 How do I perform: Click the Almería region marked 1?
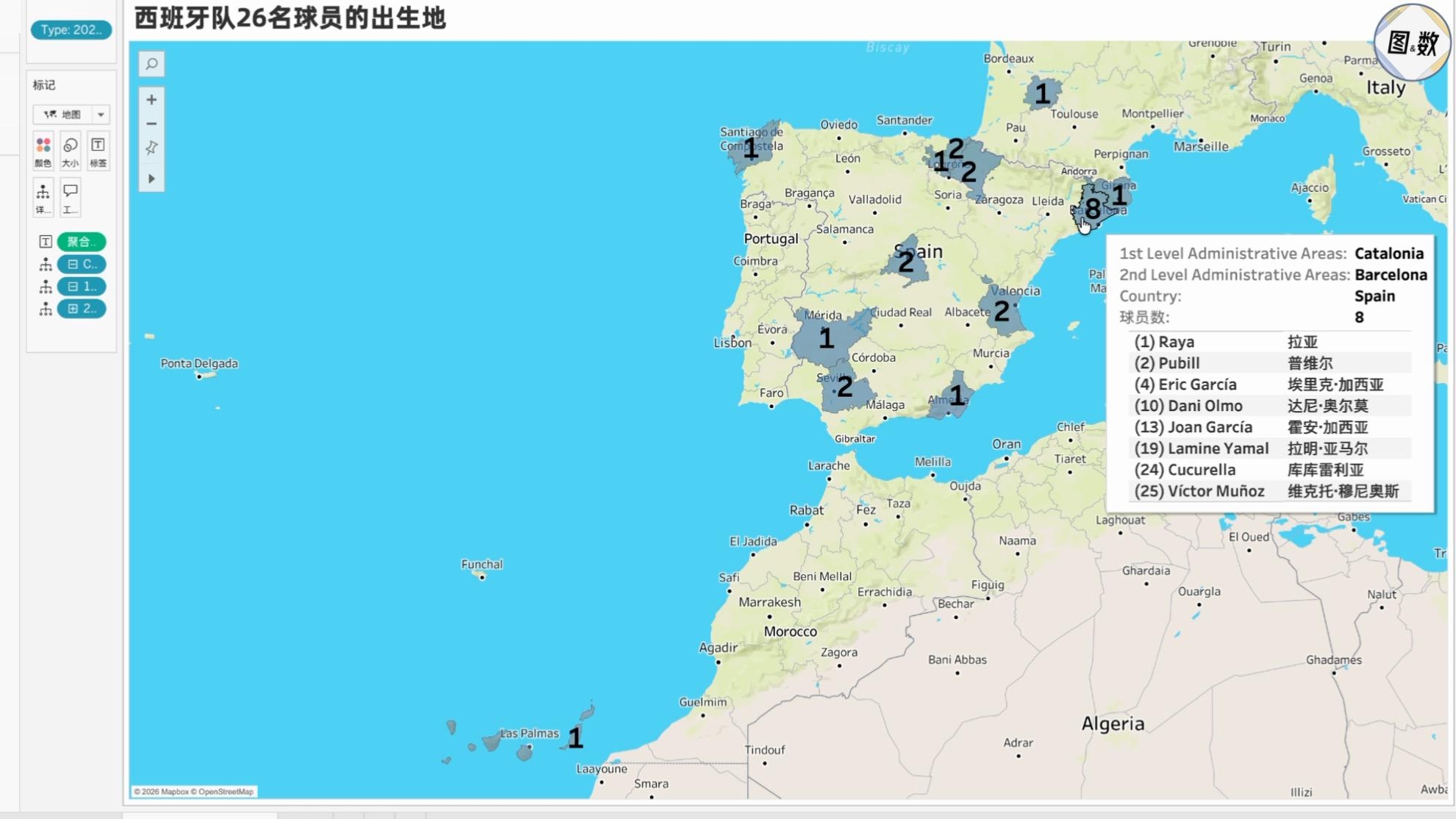point(956,397)
